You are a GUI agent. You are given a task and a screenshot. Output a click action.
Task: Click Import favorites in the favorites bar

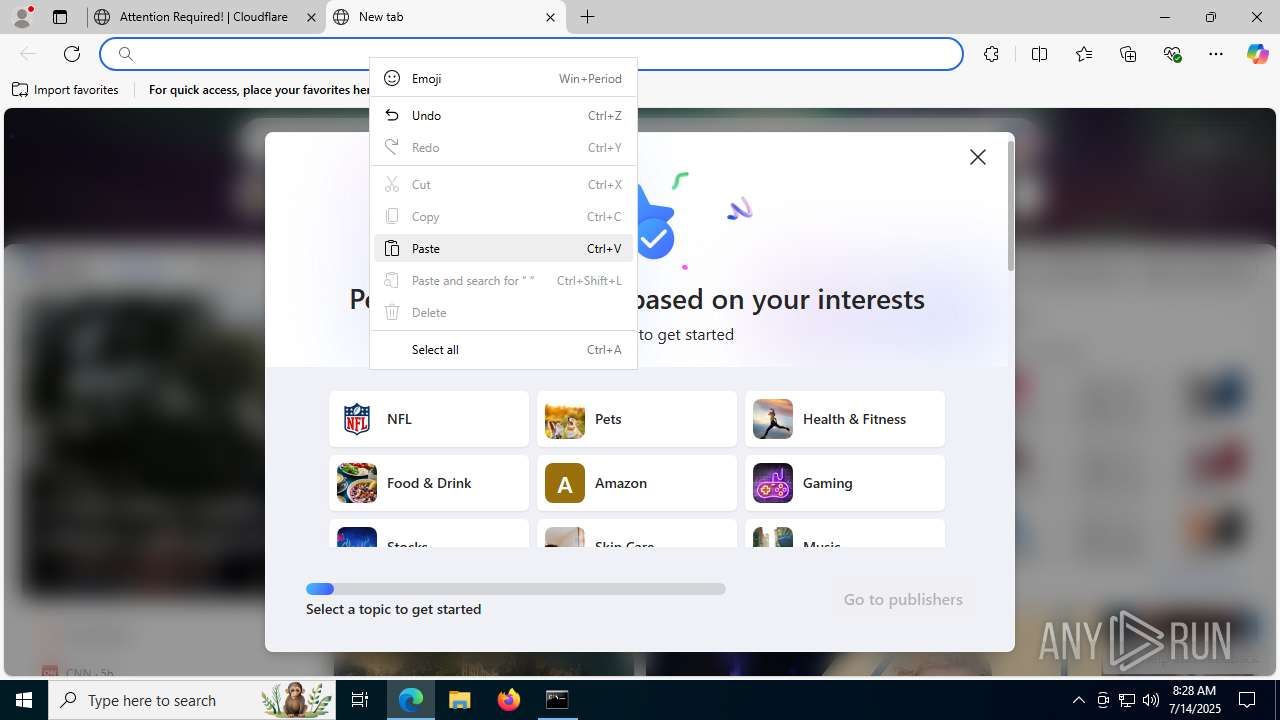(x=66, y=90)
